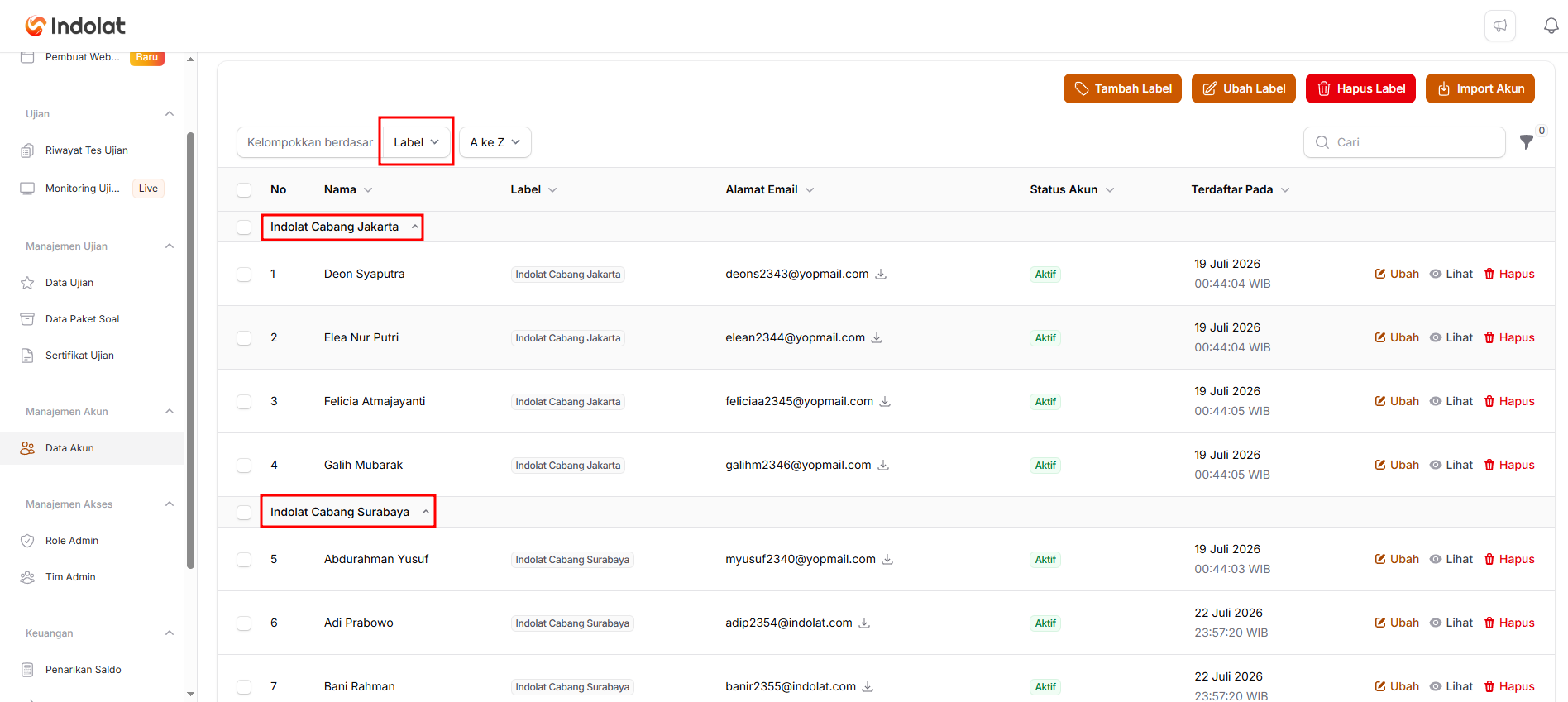Sort by the Status Akun column
This screenshot has height=702, width=1568.
[1072, 189]
